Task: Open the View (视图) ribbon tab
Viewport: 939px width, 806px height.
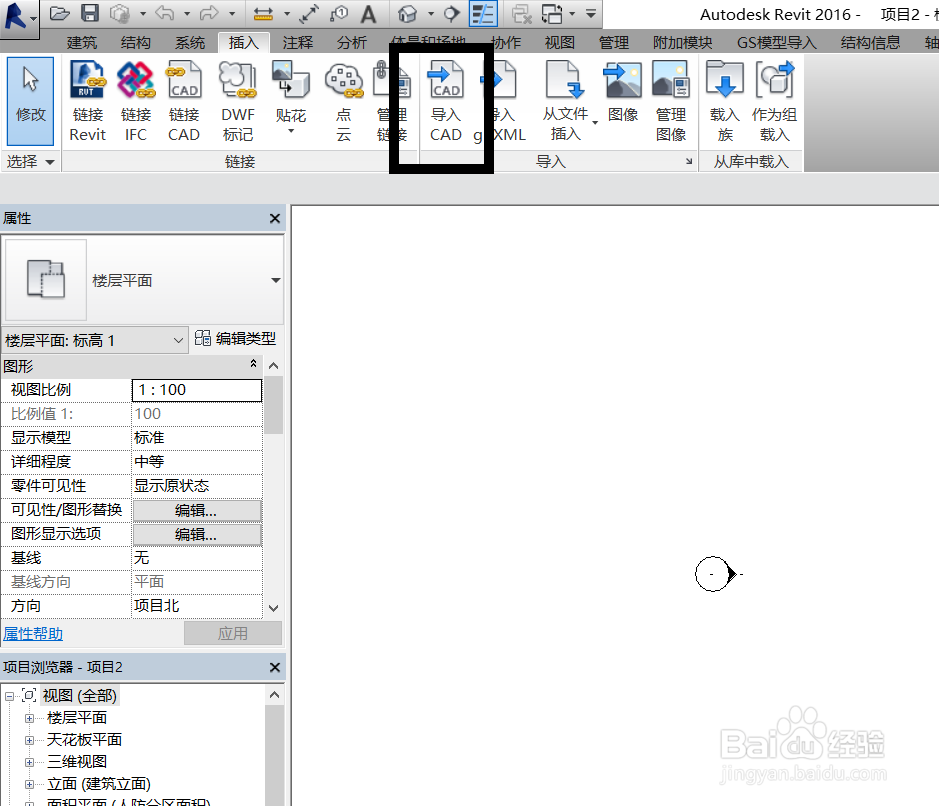Action: coord(560,43)
